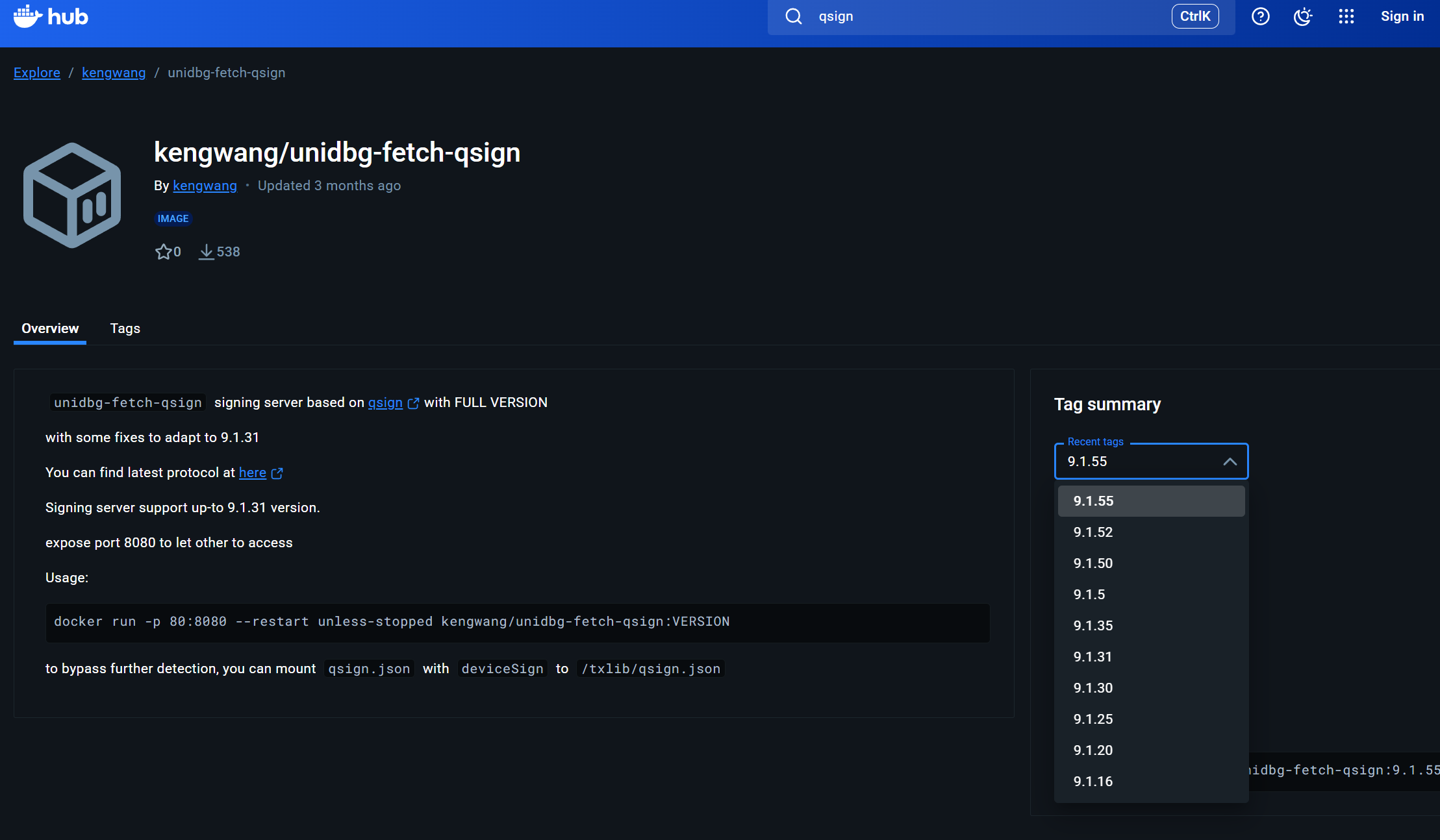Click the repository cube image icon
The height and width of the screenshot is (840, 1440).
(x=72, y=195)
